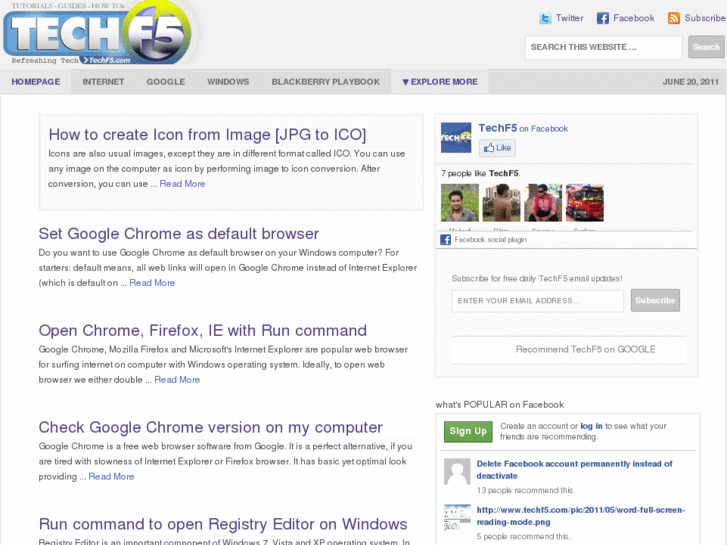Focus the Enter your email address field
The width and height of the screenshot is (727, 545).
tap(537, 301)
